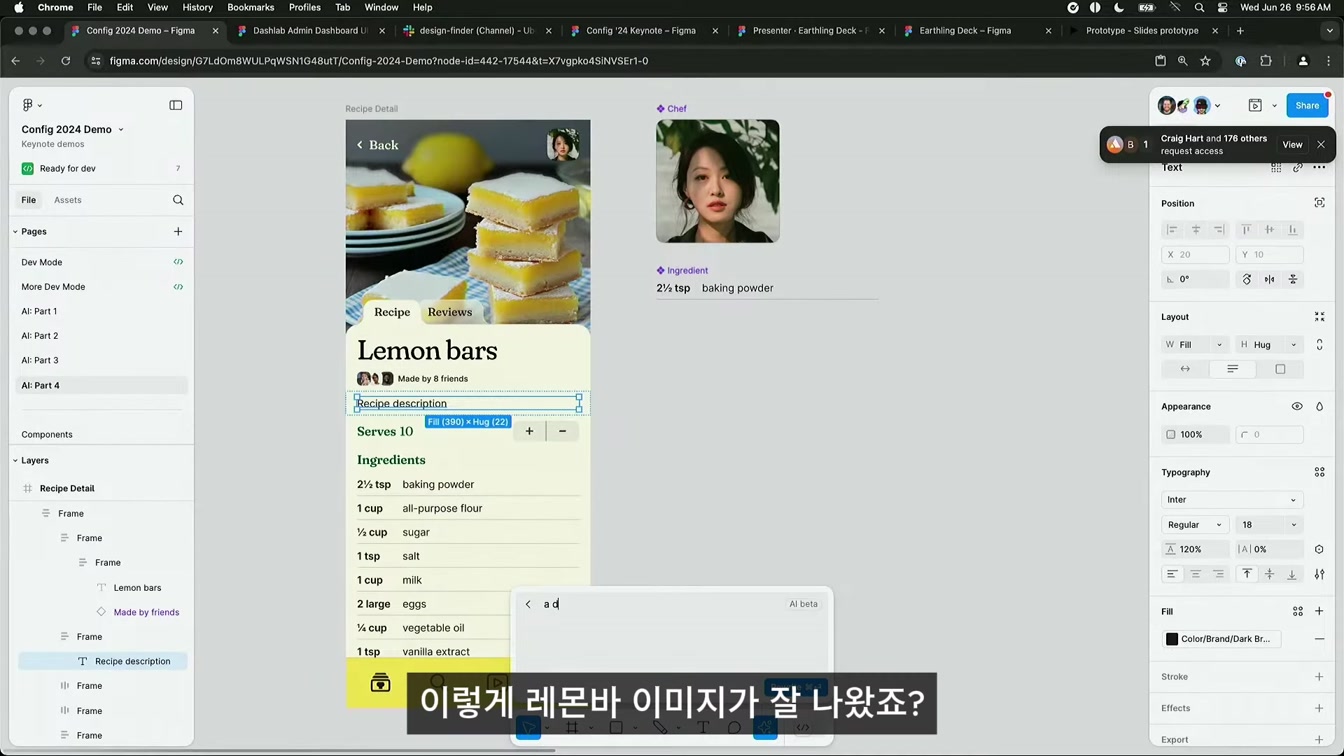1344x756 pixels.
Task: Click the Ready for dev row
Action: [x=100, y=168]
